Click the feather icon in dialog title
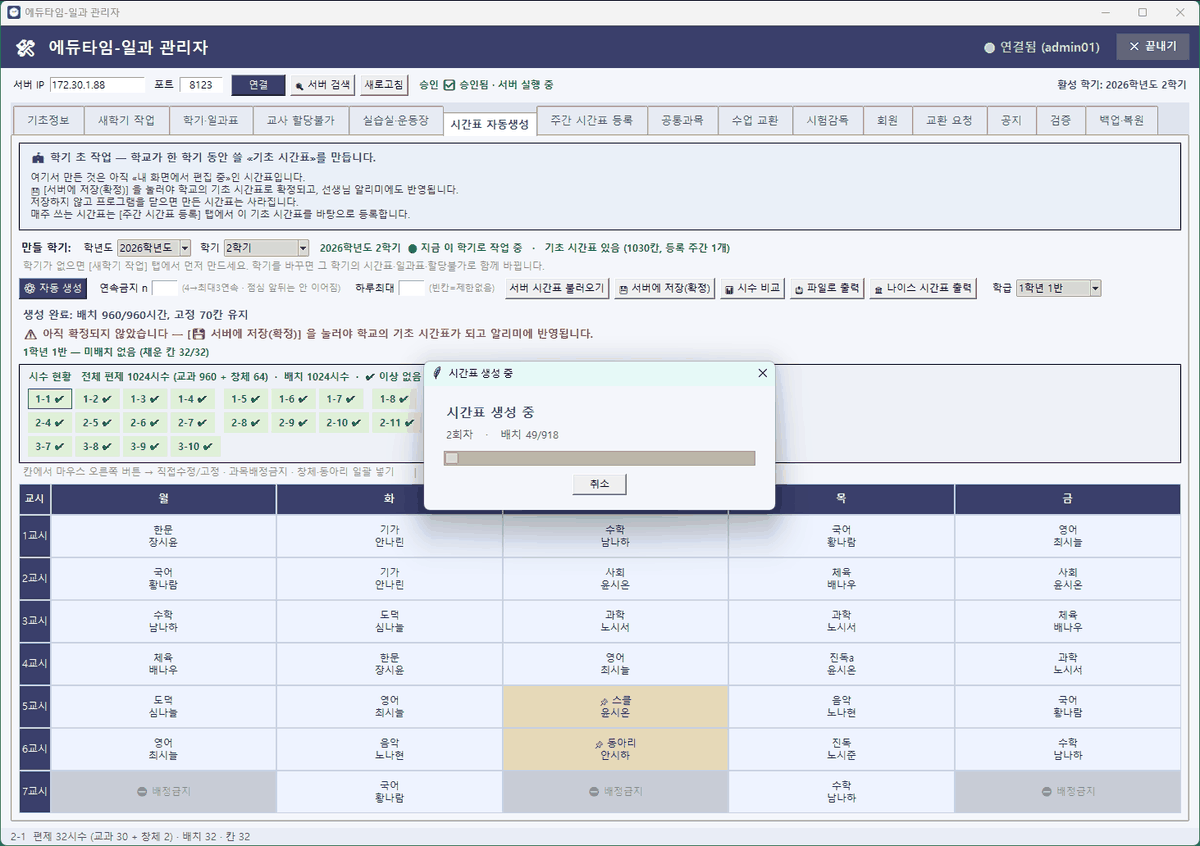Image resolution: width=1200 pixels, height=846 pixels. 437,373
